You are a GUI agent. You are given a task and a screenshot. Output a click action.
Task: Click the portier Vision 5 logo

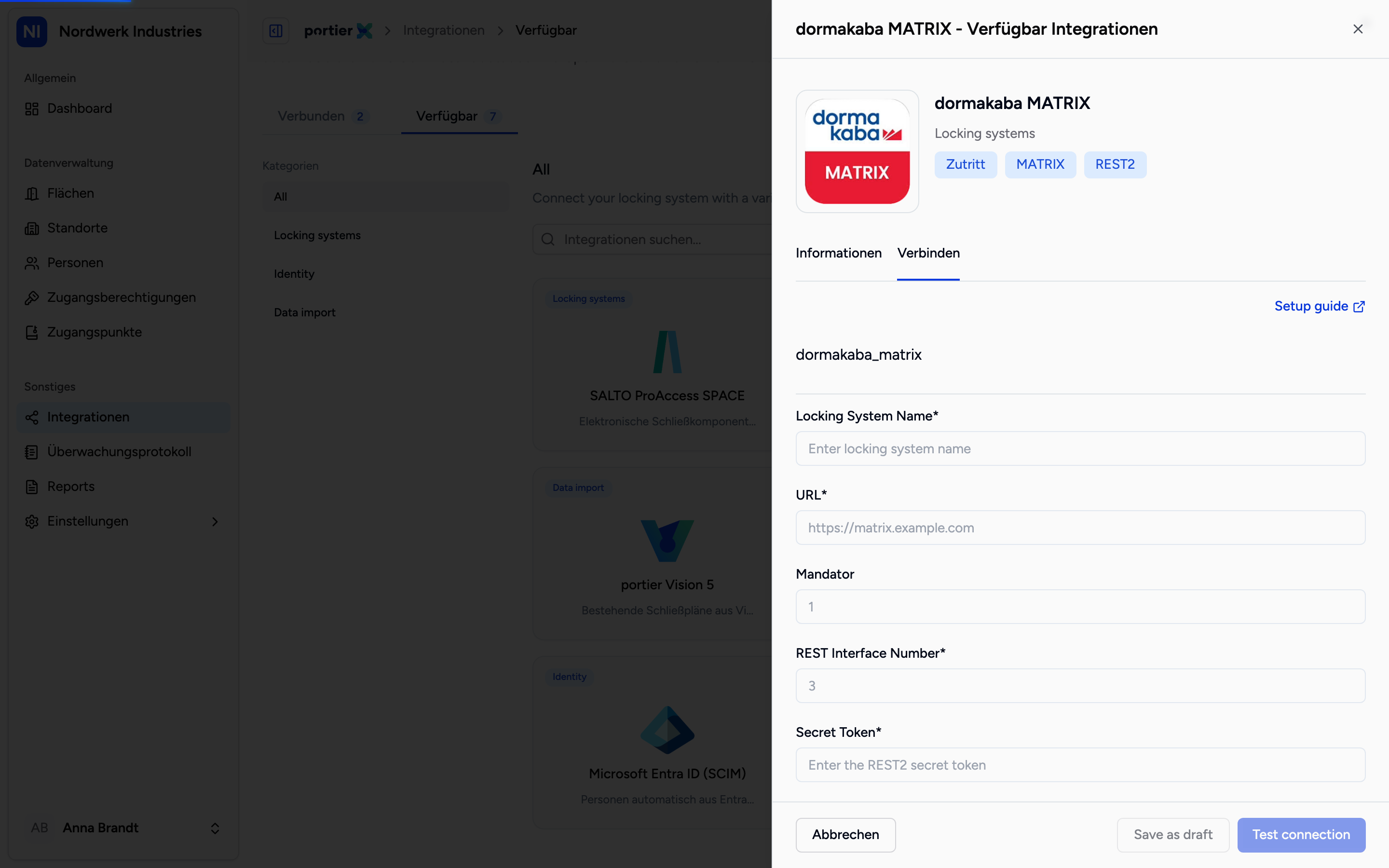667,541
